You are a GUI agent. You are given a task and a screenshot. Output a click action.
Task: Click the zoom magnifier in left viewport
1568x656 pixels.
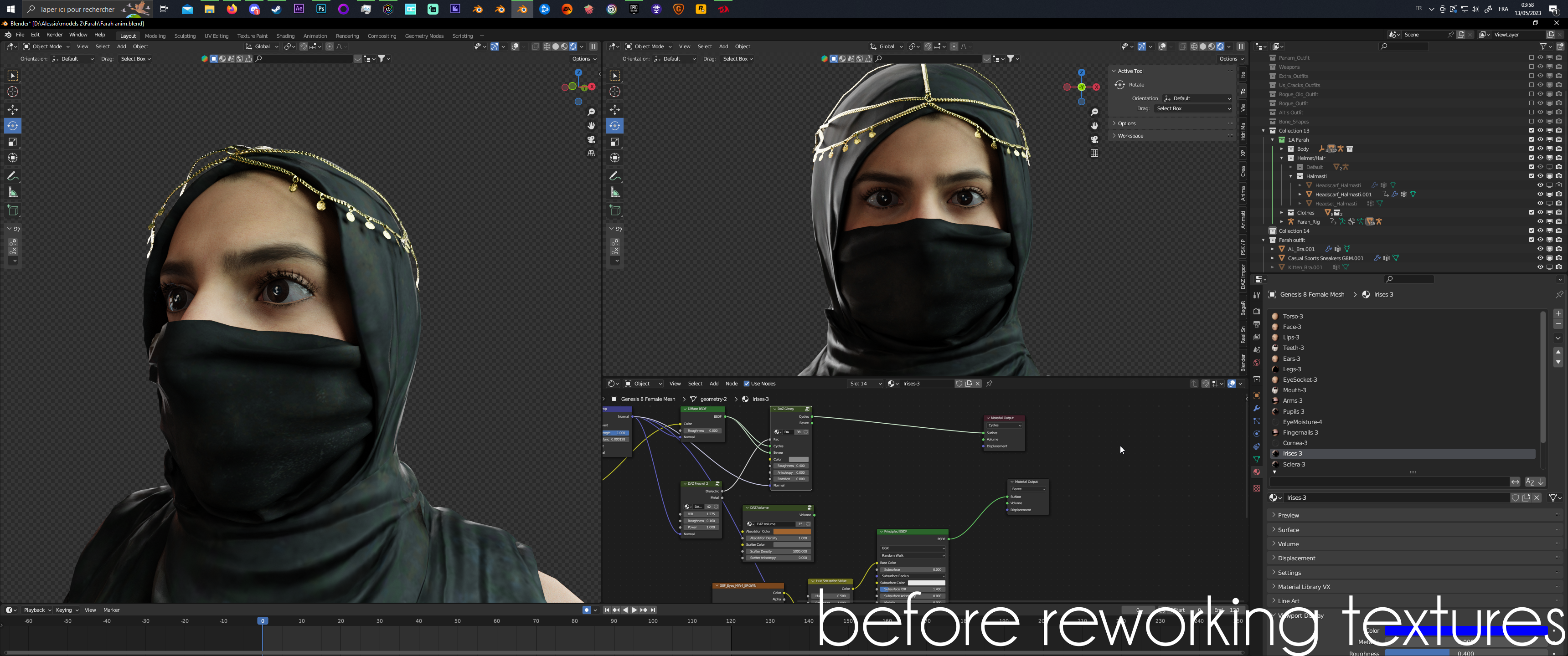[x=591, y=112]
